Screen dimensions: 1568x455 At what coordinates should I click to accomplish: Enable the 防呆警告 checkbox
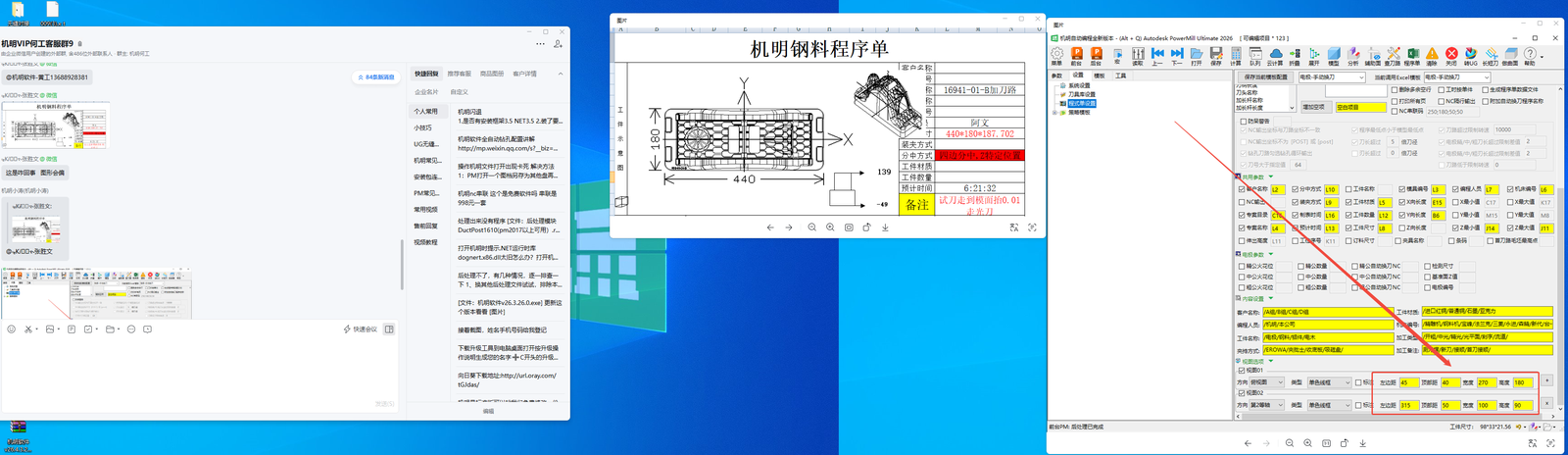[x=1243, y=122]
